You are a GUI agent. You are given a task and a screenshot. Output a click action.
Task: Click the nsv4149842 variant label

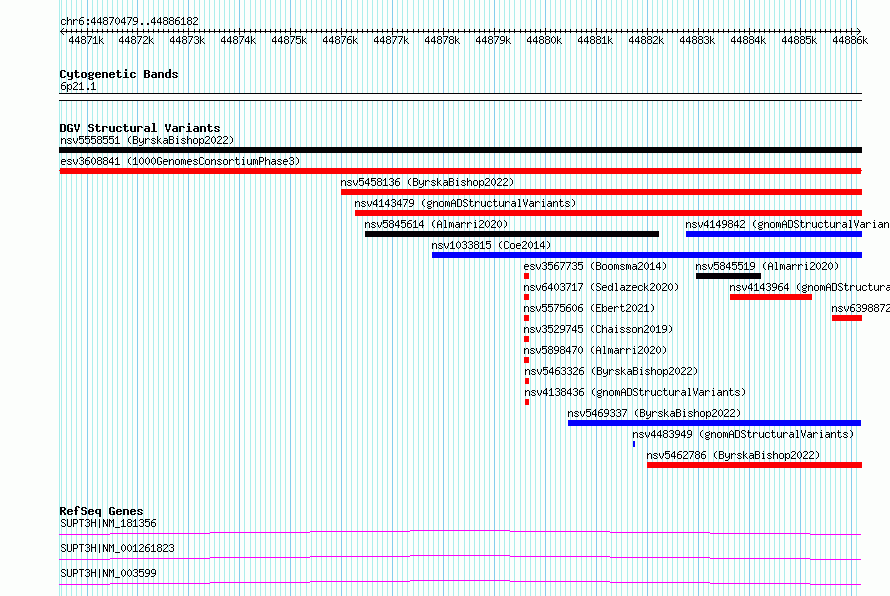click(787, 224)
